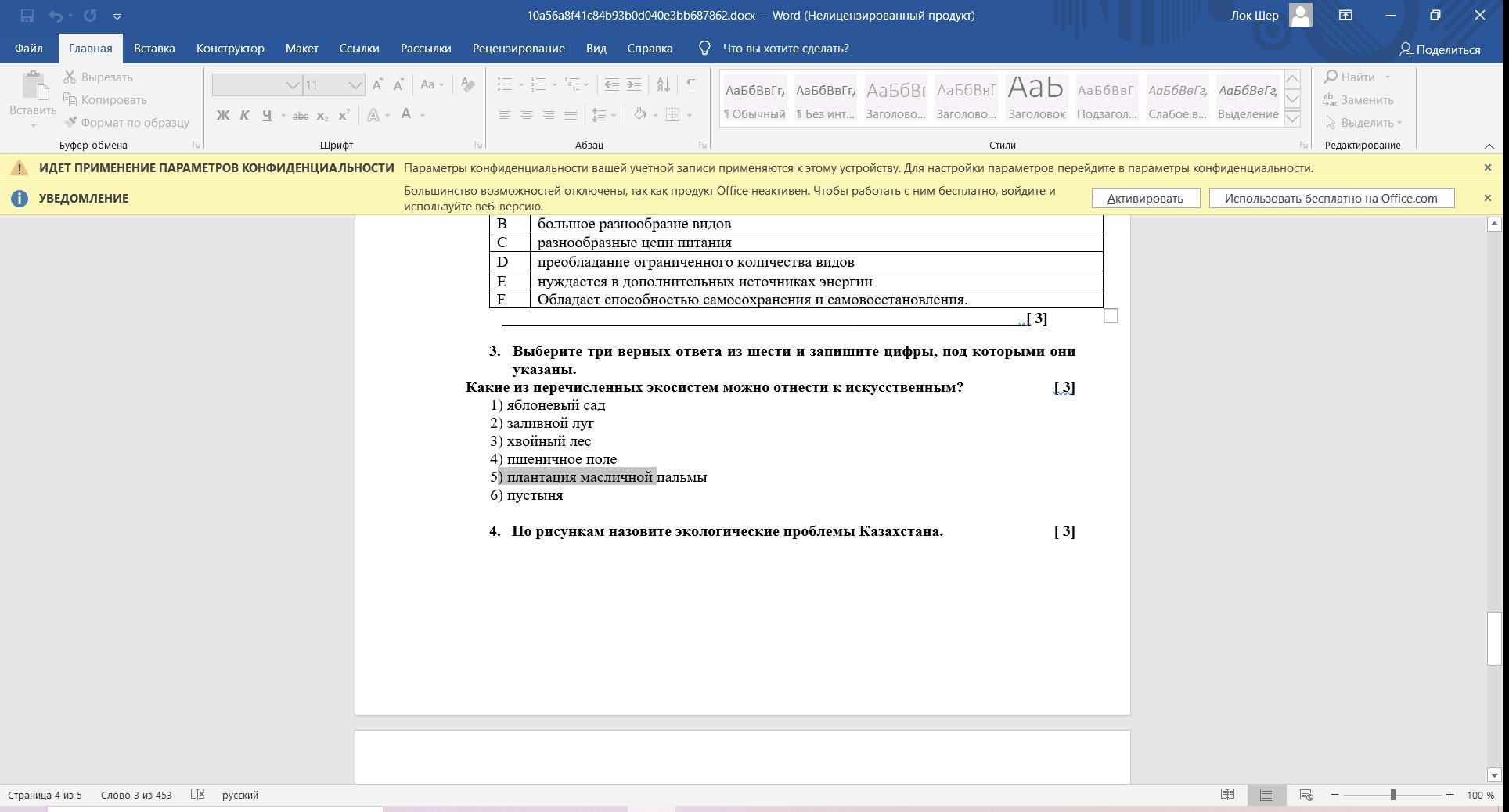Open the Вставка ribbon tab
The height and width of the screenshot is (812, 1509).
click(154, 49)
